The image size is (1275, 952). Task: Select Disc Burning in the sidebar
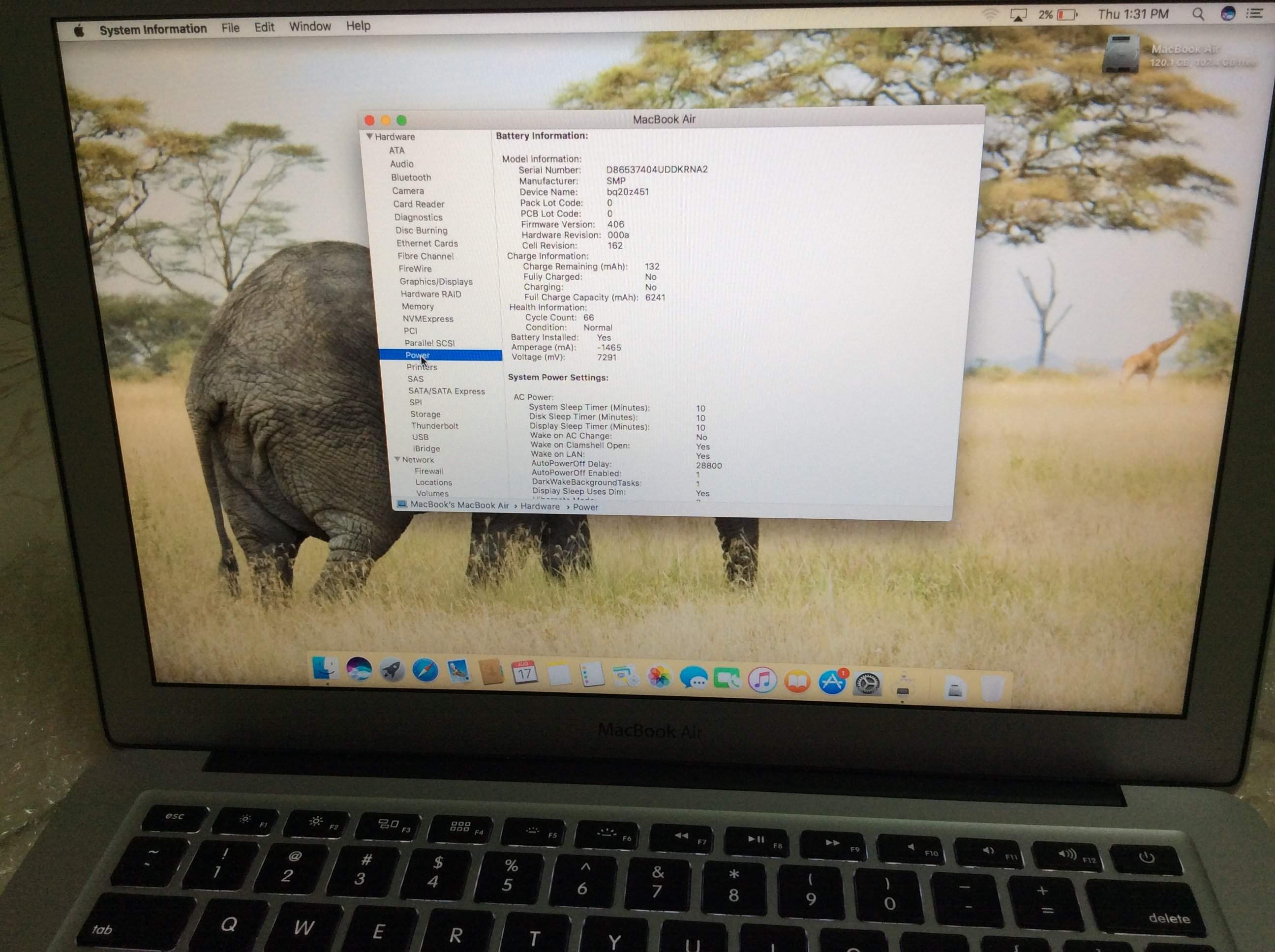(421, 230)
